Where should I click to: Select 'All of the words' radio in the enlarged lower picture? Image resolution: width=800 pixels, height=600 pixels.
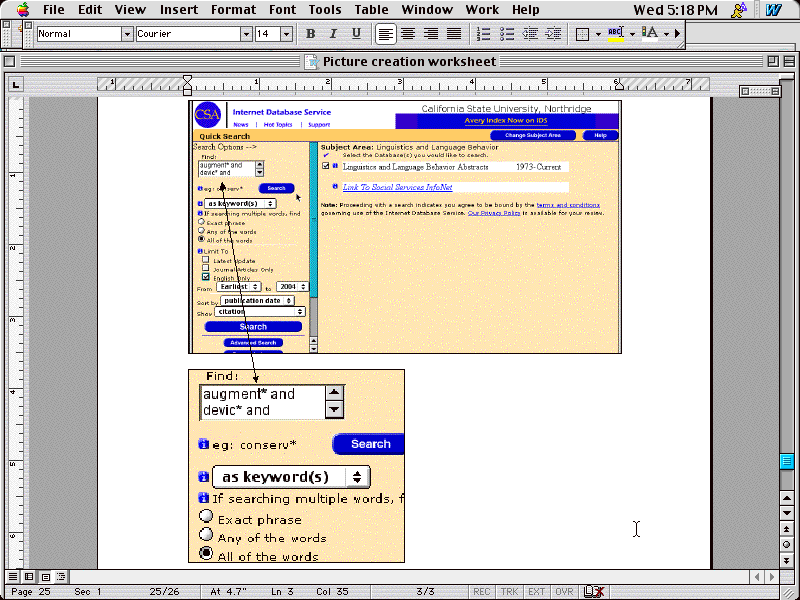coord(206,553)
